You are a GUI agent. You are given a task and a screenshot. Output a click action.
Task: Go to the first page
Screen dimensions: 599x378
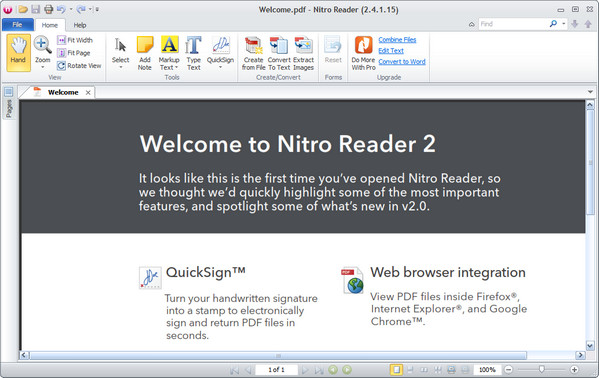coord(235,370)
